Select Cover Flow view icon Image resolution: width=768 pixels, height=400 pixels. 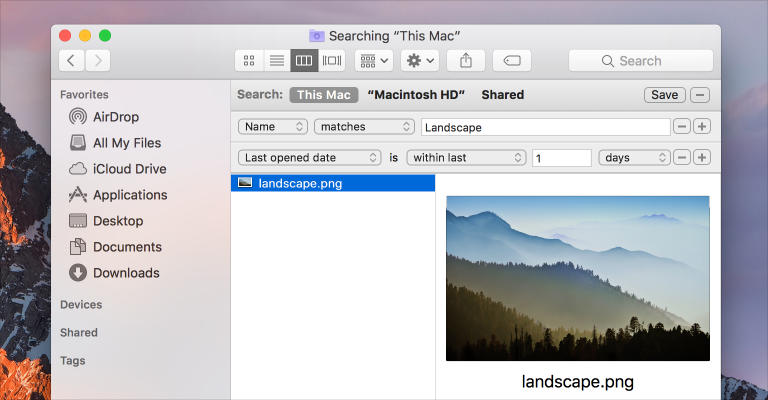point(332,61)
